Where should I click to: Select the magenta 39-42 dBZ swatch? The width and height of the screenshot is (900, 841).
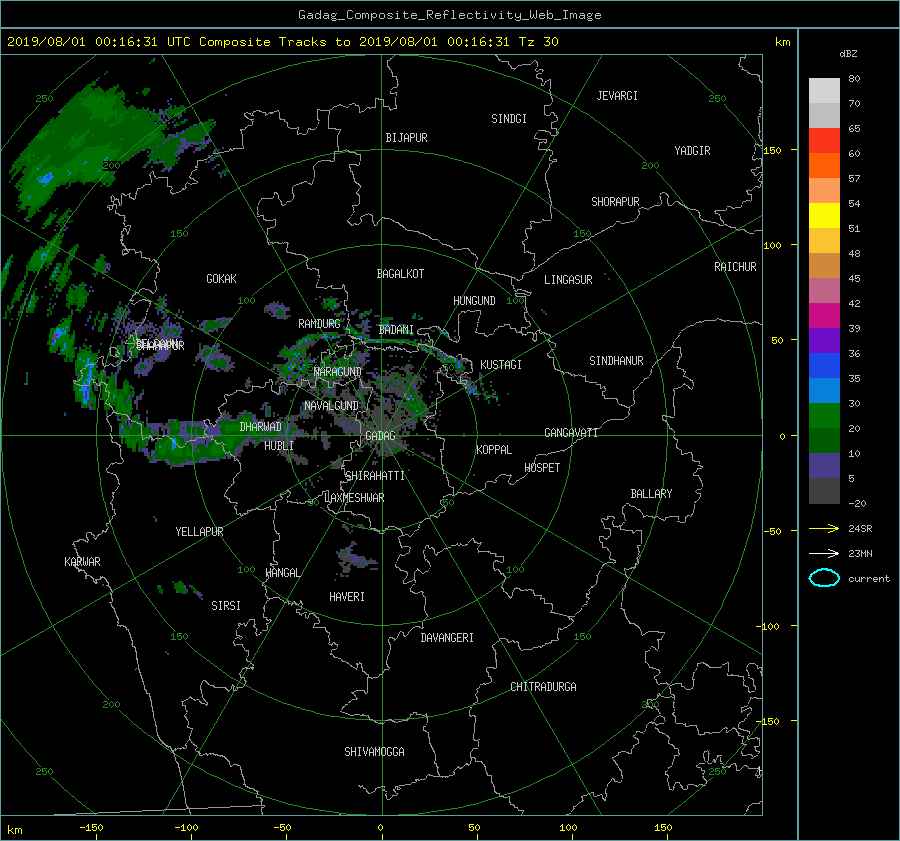tap(824, 316)
